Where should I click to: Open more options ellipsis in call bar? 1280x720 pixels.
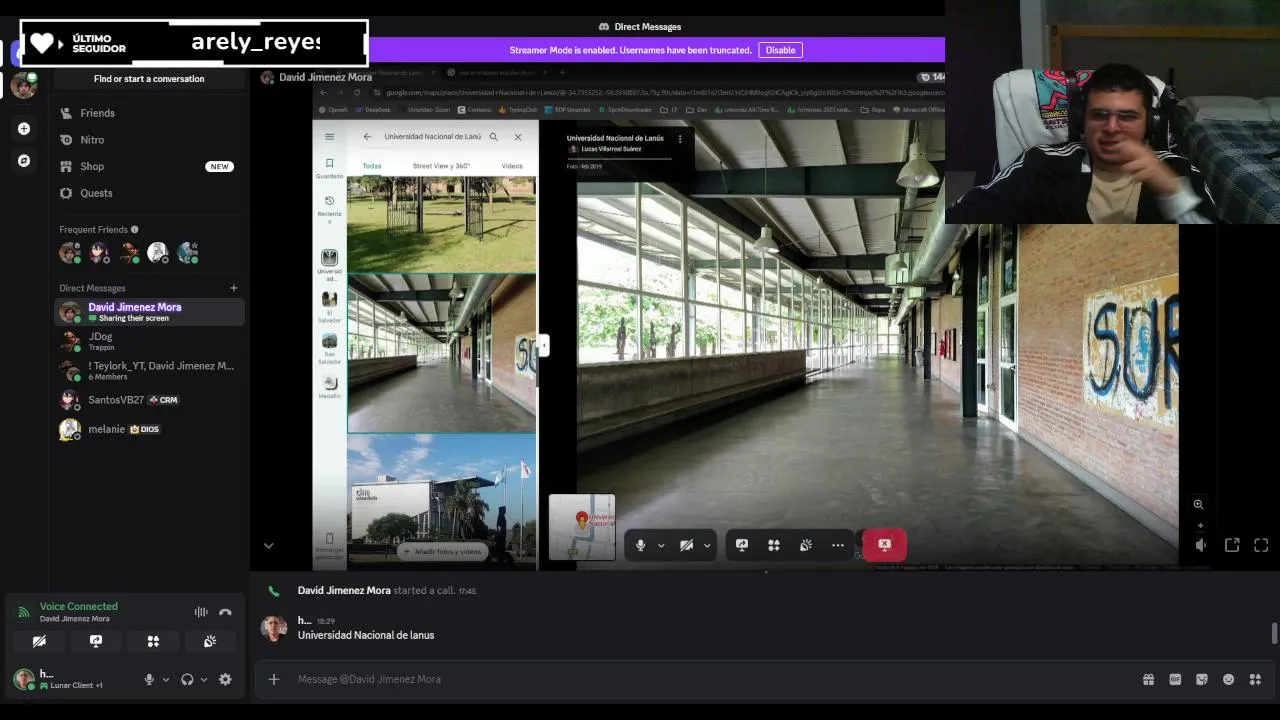tap(838, 545)
